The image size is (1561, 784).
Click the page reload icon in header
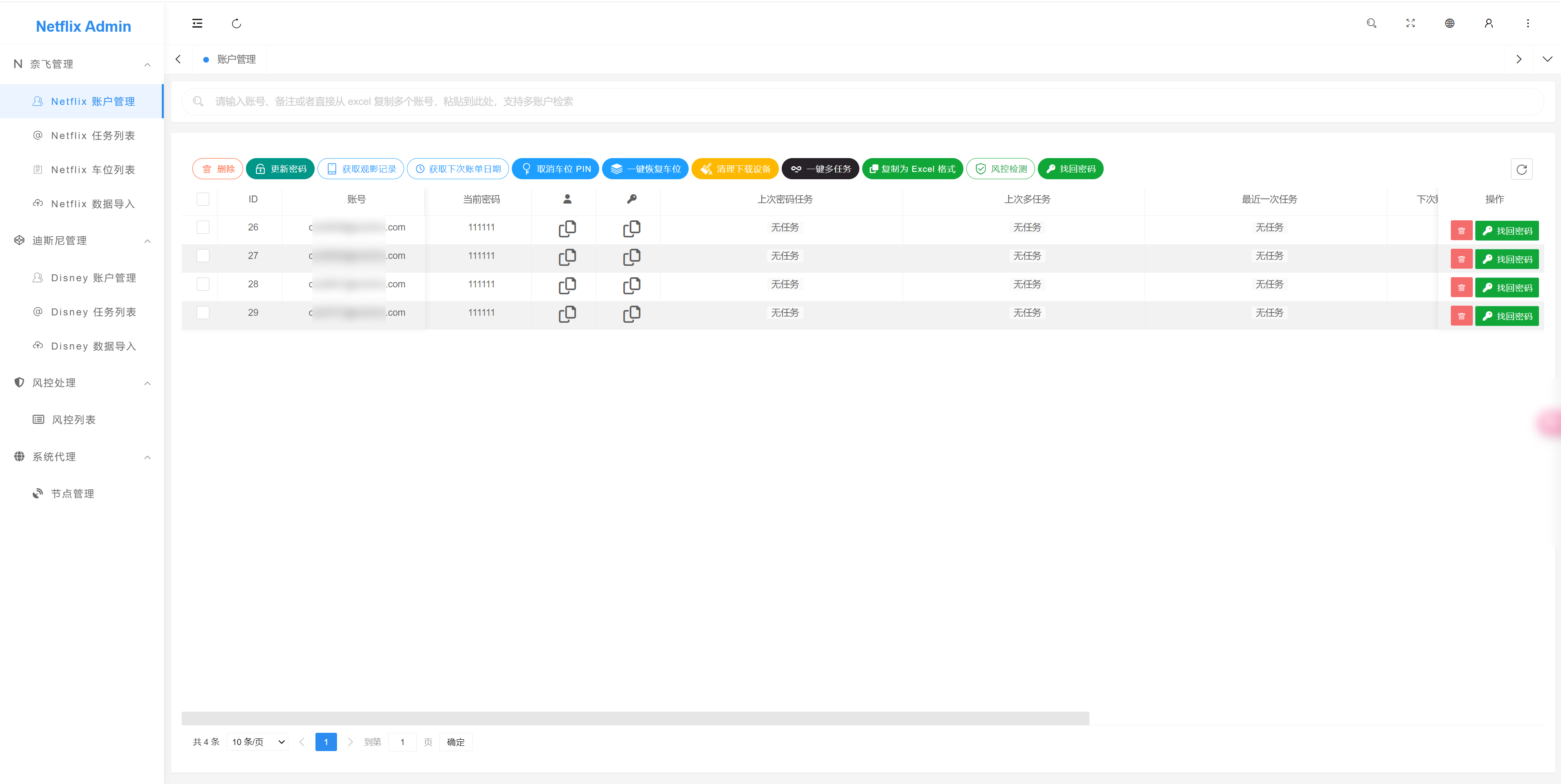click(236, 24)
